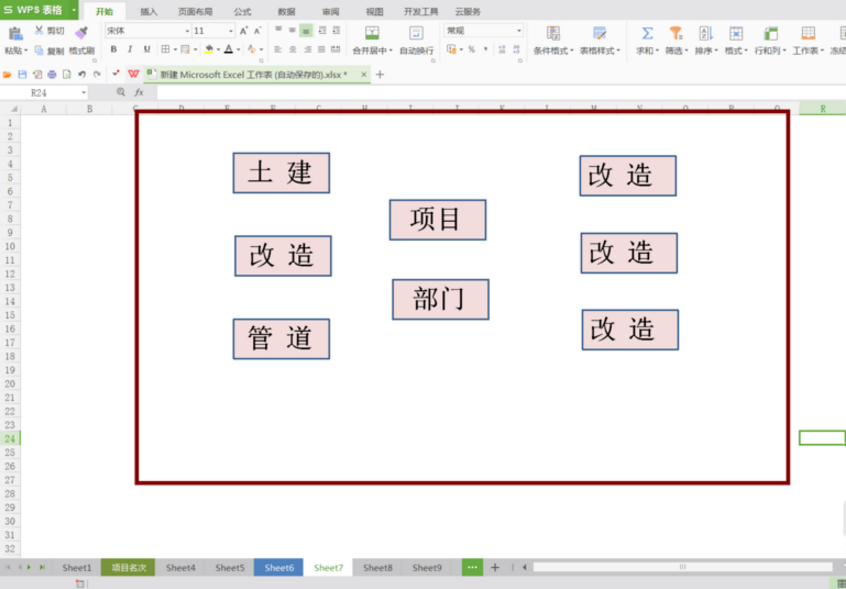The height and width of the screenshot is (589, 846).
Task: Open Table Style (表格样式)
Action: click(x=599, y=40)
